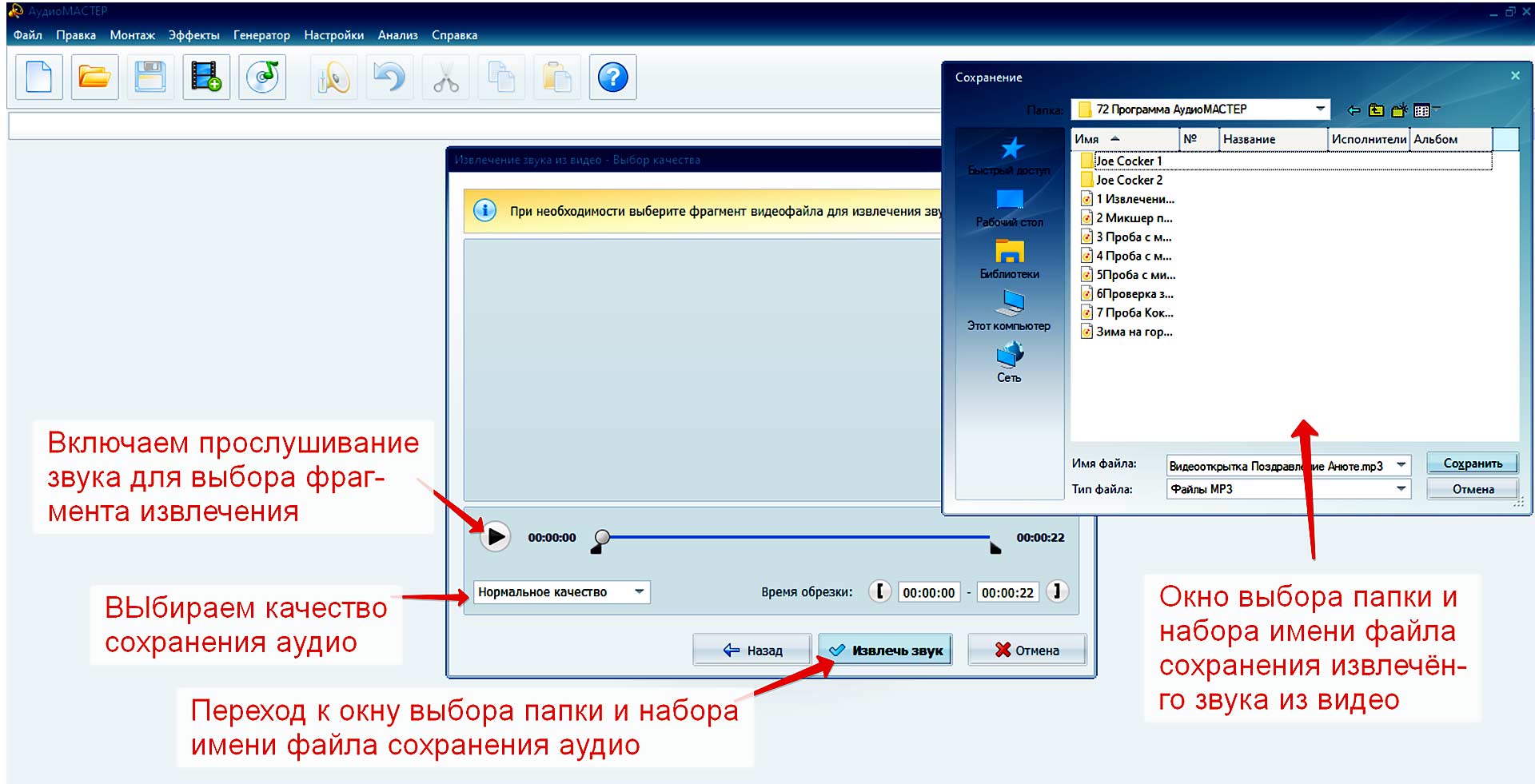Expand the Файлы MP3 file type dropdown
The width and height of the screenshot is (1535, 784).
1401,488
